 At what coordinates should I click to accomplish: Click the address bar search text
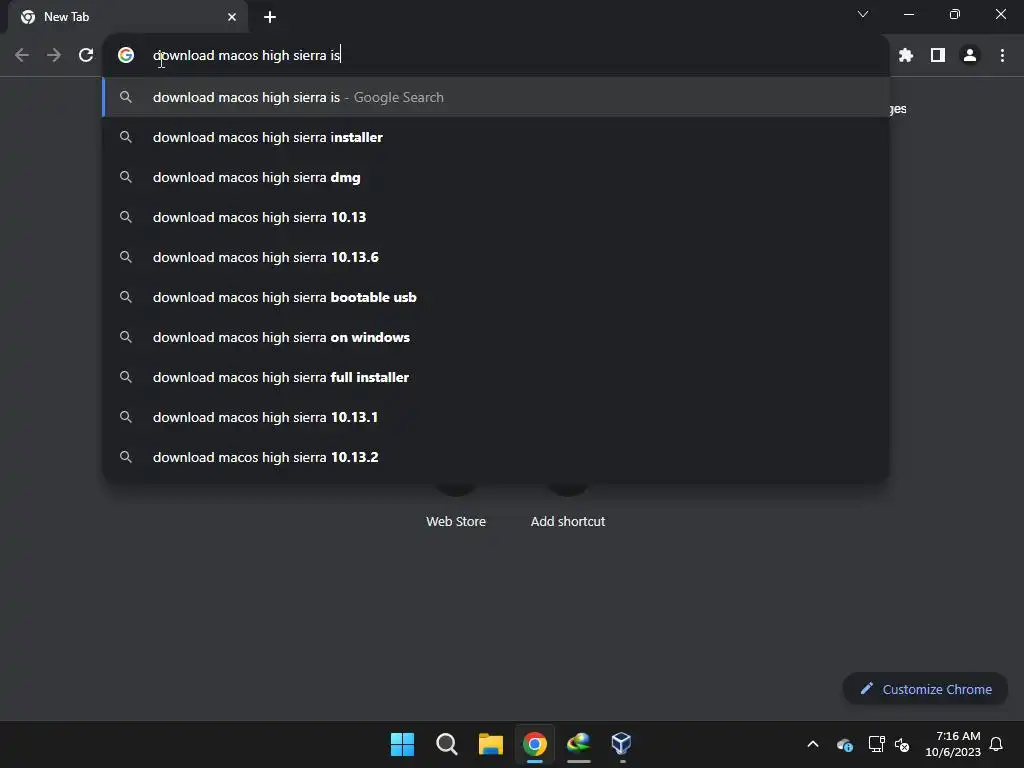247,56
